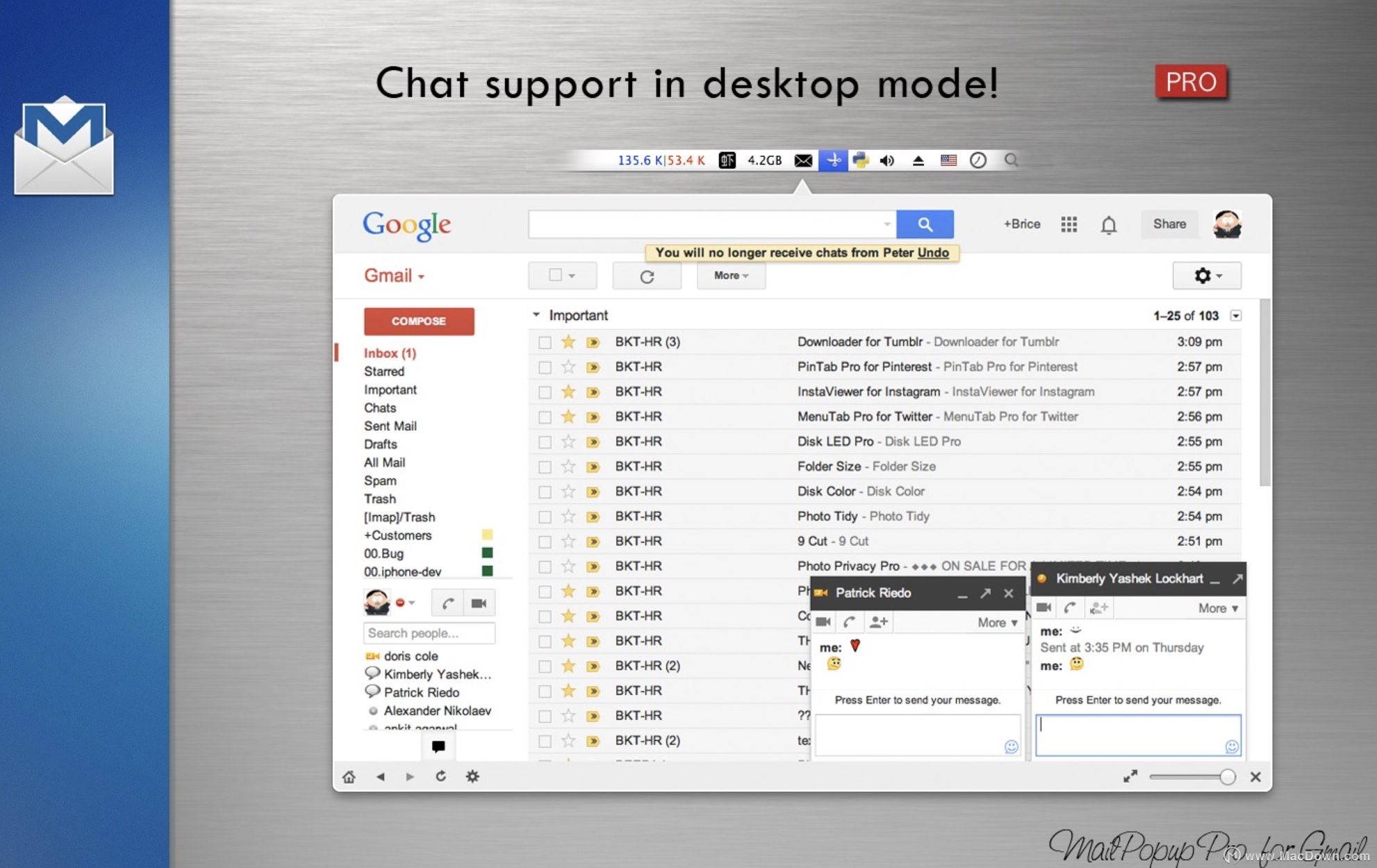The height and width of the screenshot is (868, 1377).
Task: Click the Undo link in notification
Action: pos(933,253)
